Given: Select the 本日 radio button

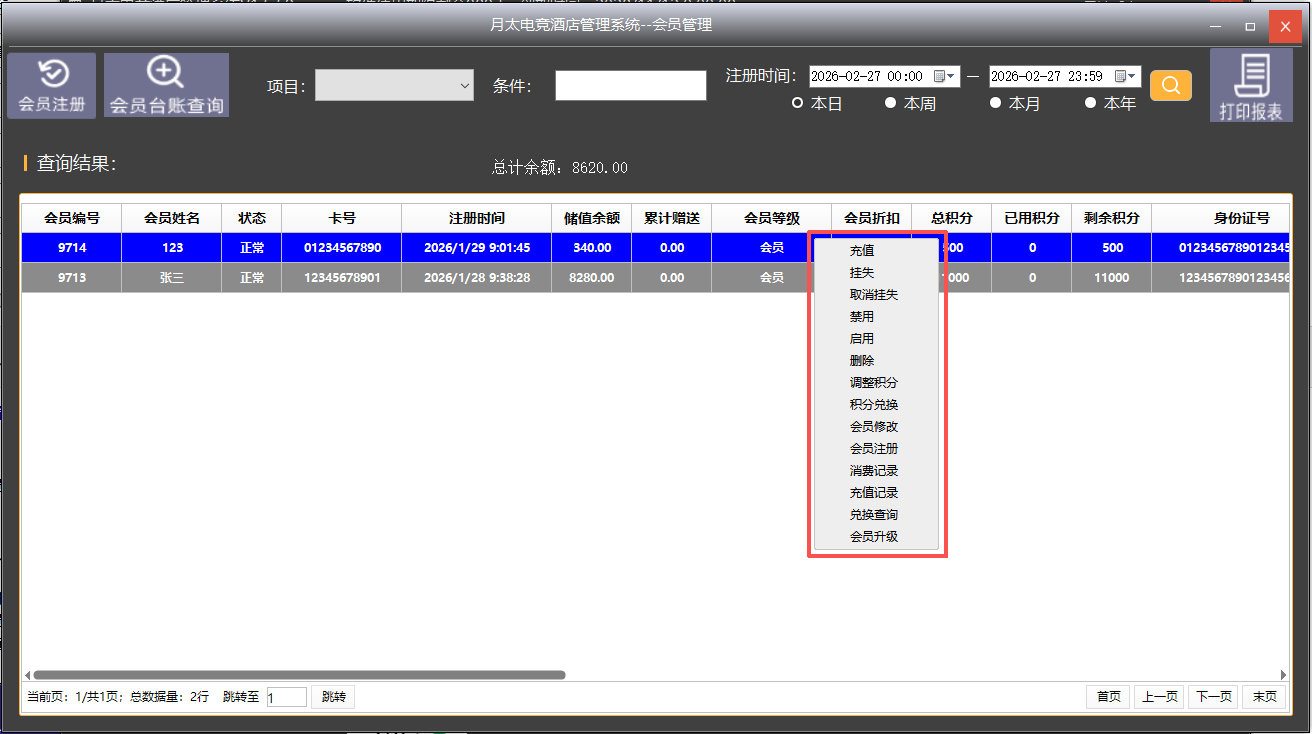Looking at the screenshot, I should (798, 103).
